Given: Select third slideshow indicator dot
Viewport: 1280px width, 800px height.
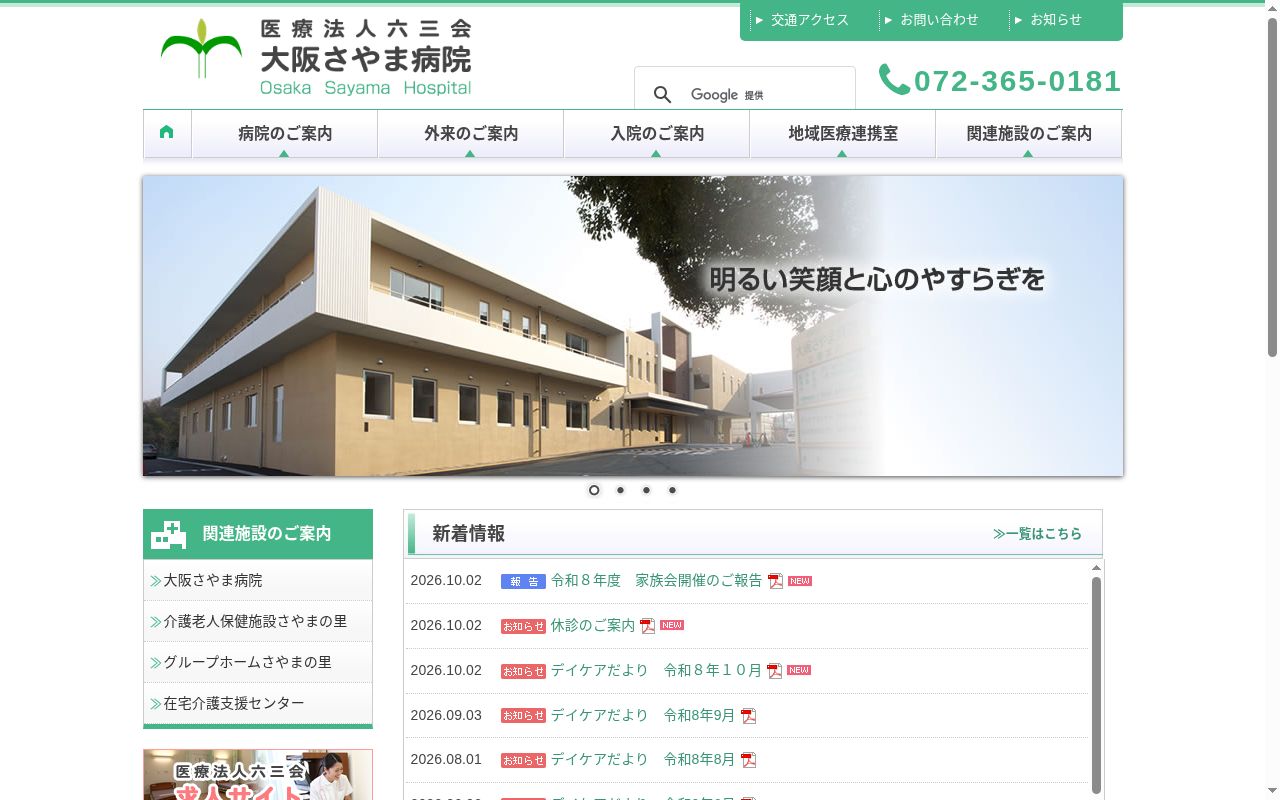Looking at the screenshot, I should 646,490.
